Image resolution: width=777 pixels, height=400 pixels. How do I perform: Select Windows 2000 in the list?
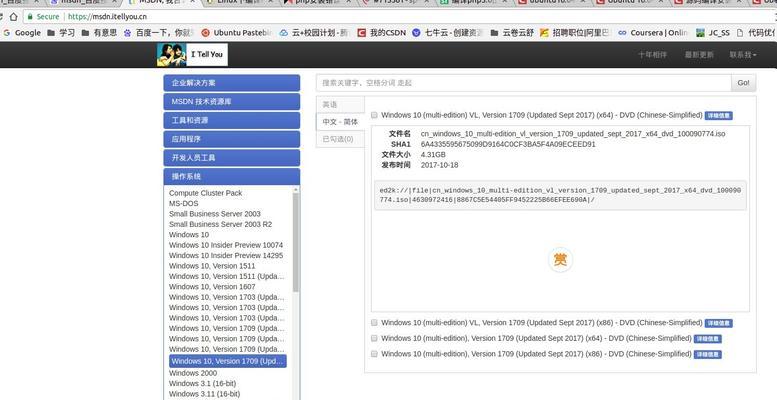(x=193, y=373)
